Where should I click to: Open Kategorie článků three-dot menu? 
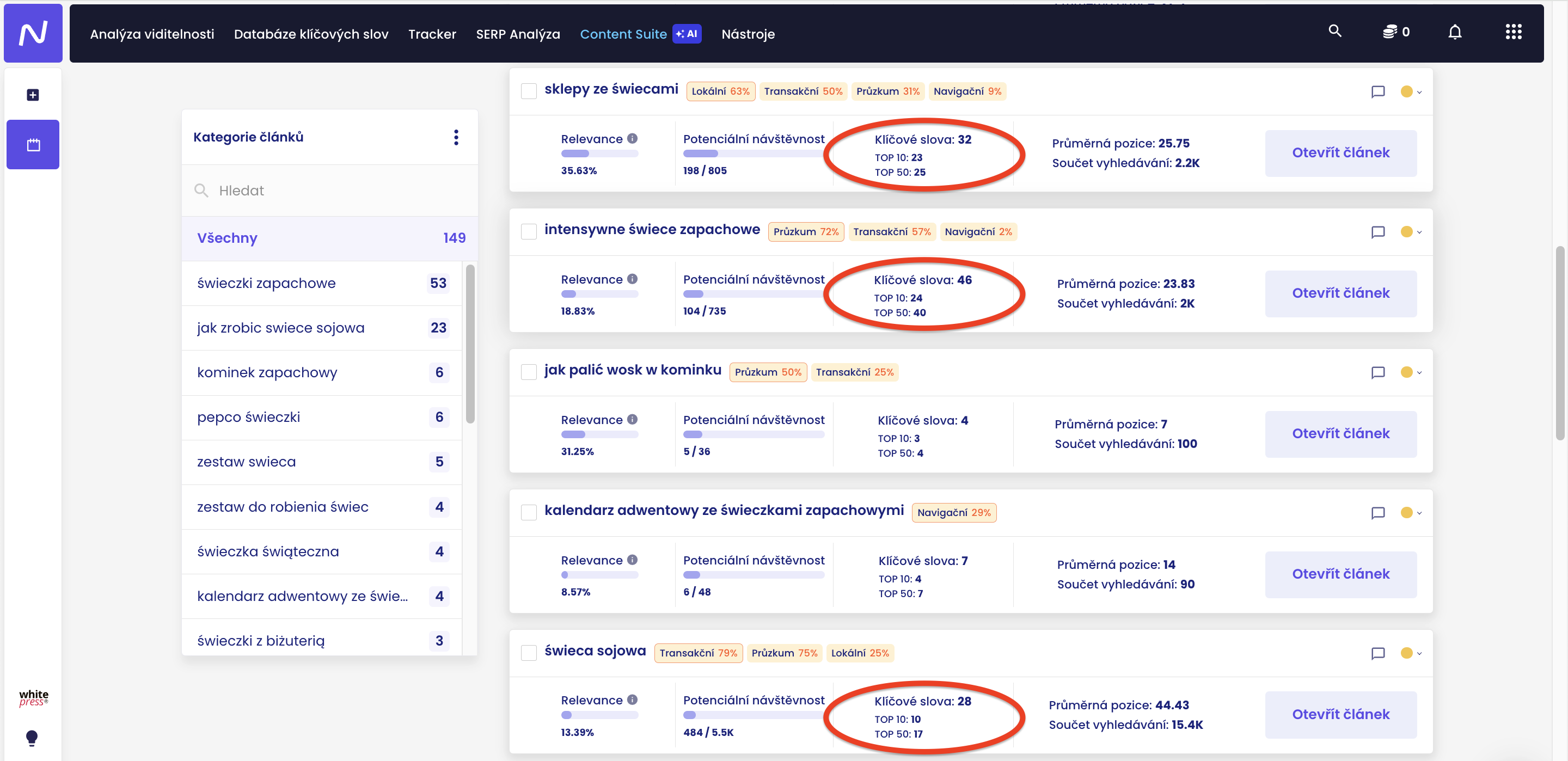tap(456, 138)
